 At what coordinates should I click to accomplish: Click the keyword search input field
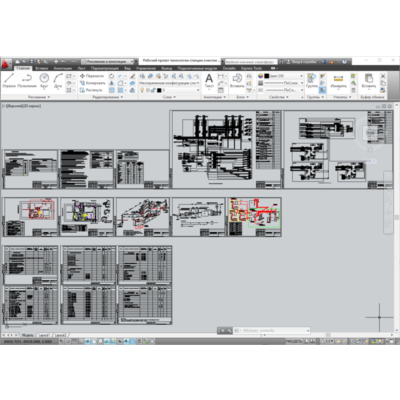coord(251,62)
